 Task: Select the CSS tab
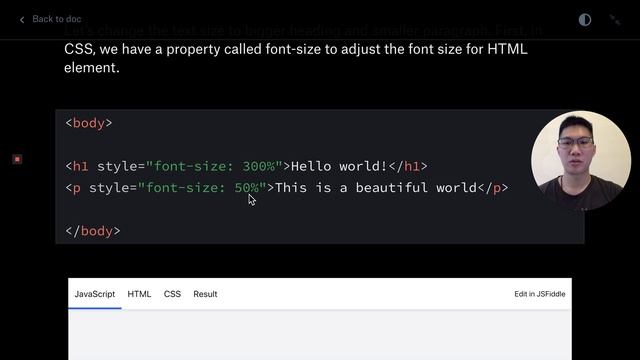click(x=172, y=294)
